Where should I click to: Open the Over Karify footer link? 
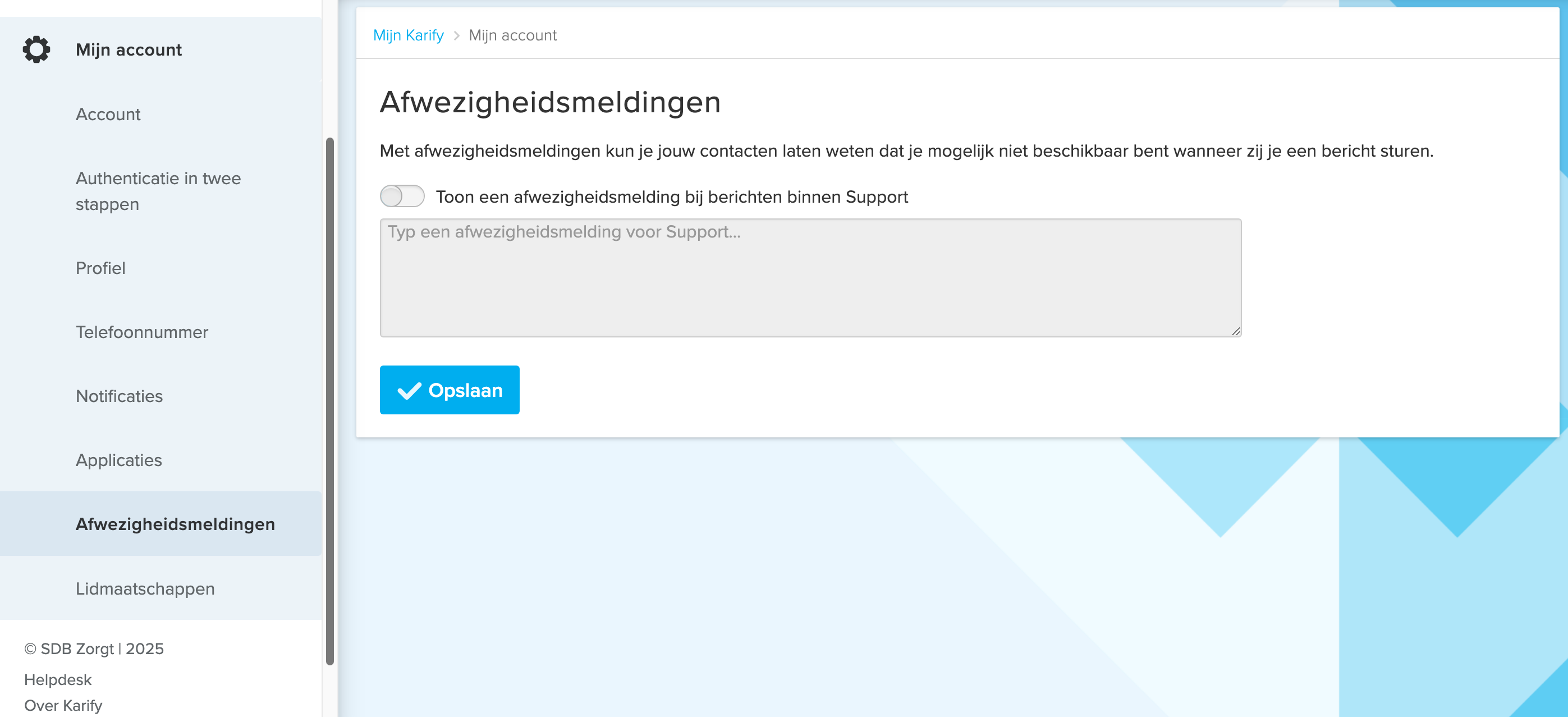63,705
